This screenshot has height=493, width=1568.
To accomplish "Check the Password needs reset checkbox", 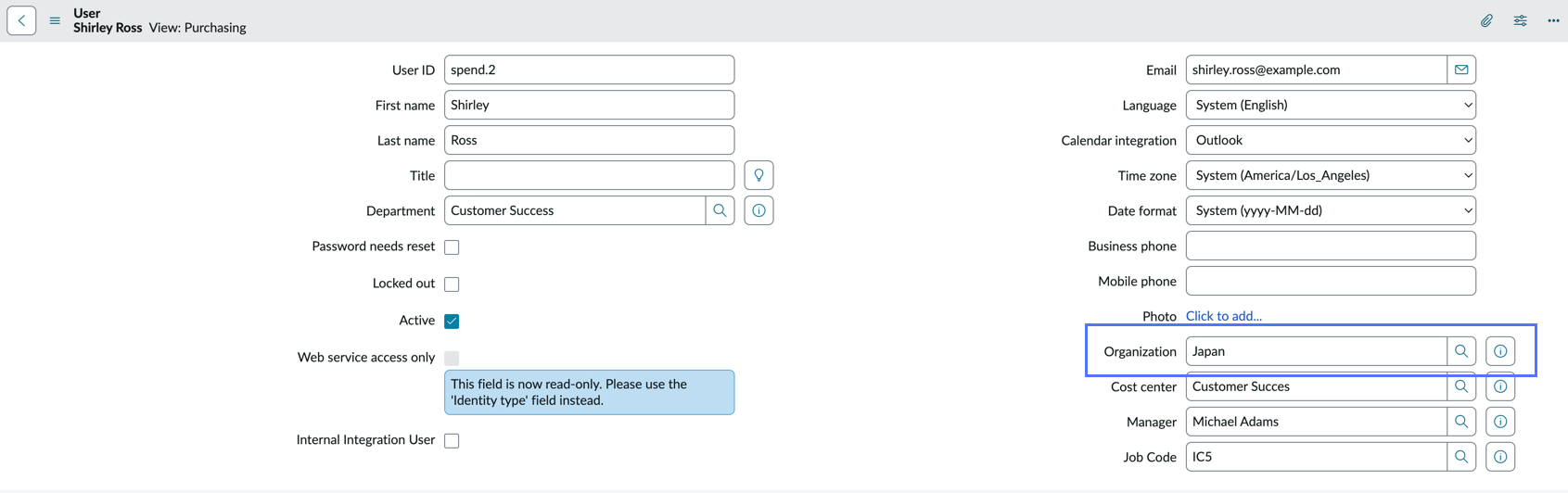I will 452,247.
